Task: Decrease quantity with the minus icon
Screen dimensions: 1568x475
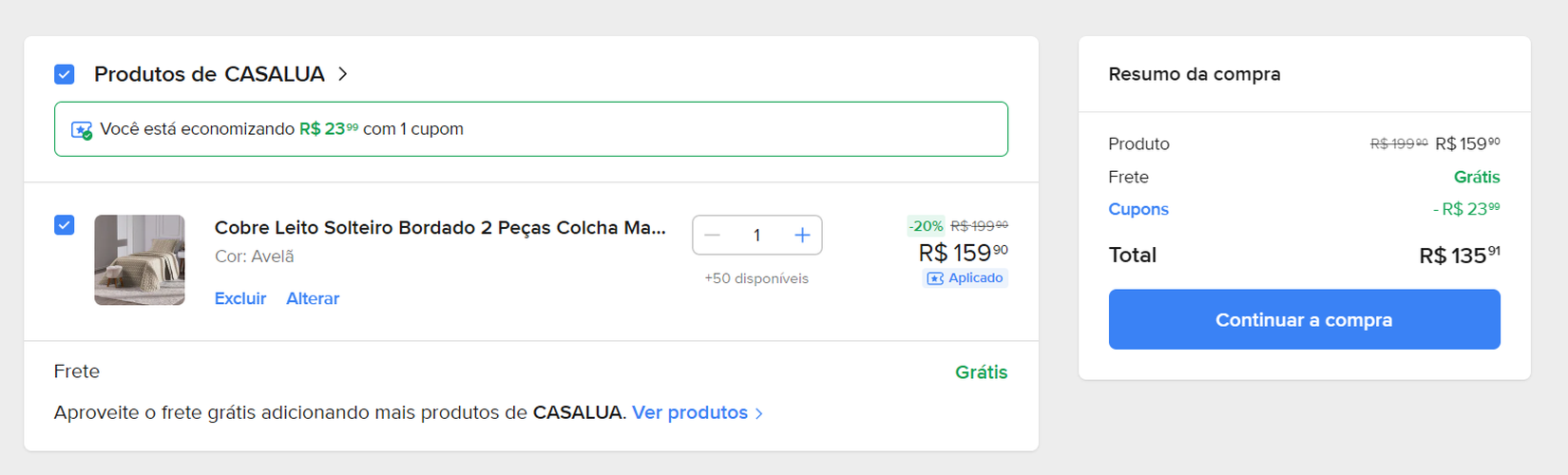Action: [x=713, y=236]
